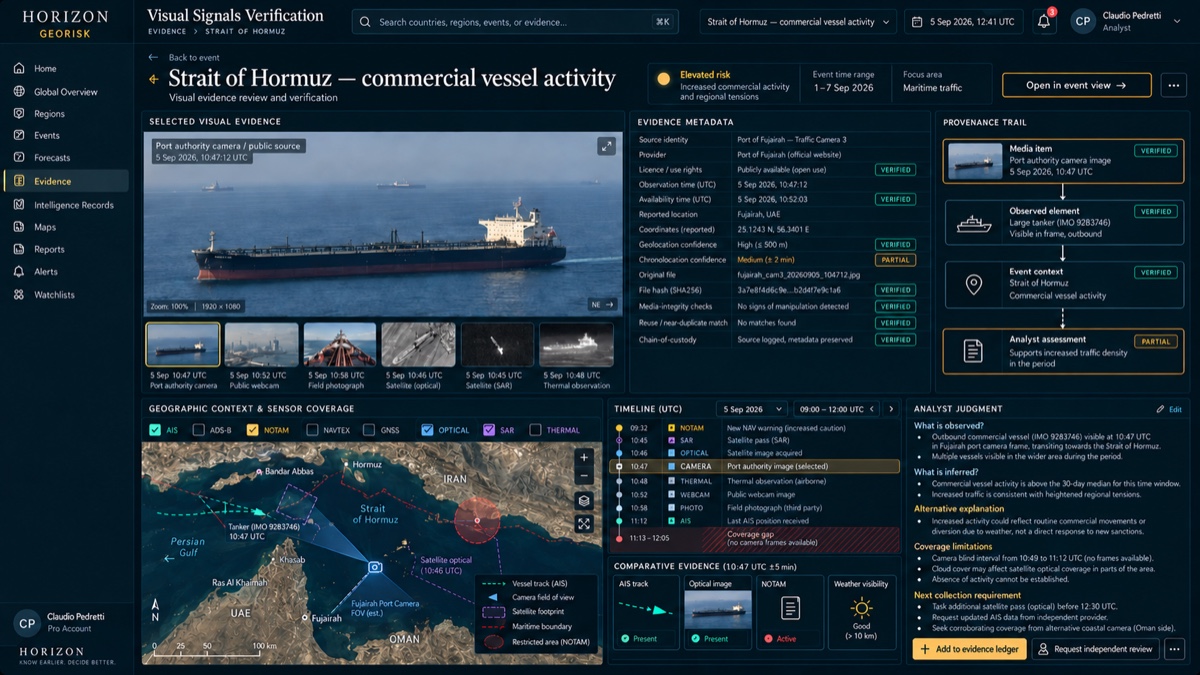
Task: Enable the ADS-B layer checkbox
Action: 198,430
